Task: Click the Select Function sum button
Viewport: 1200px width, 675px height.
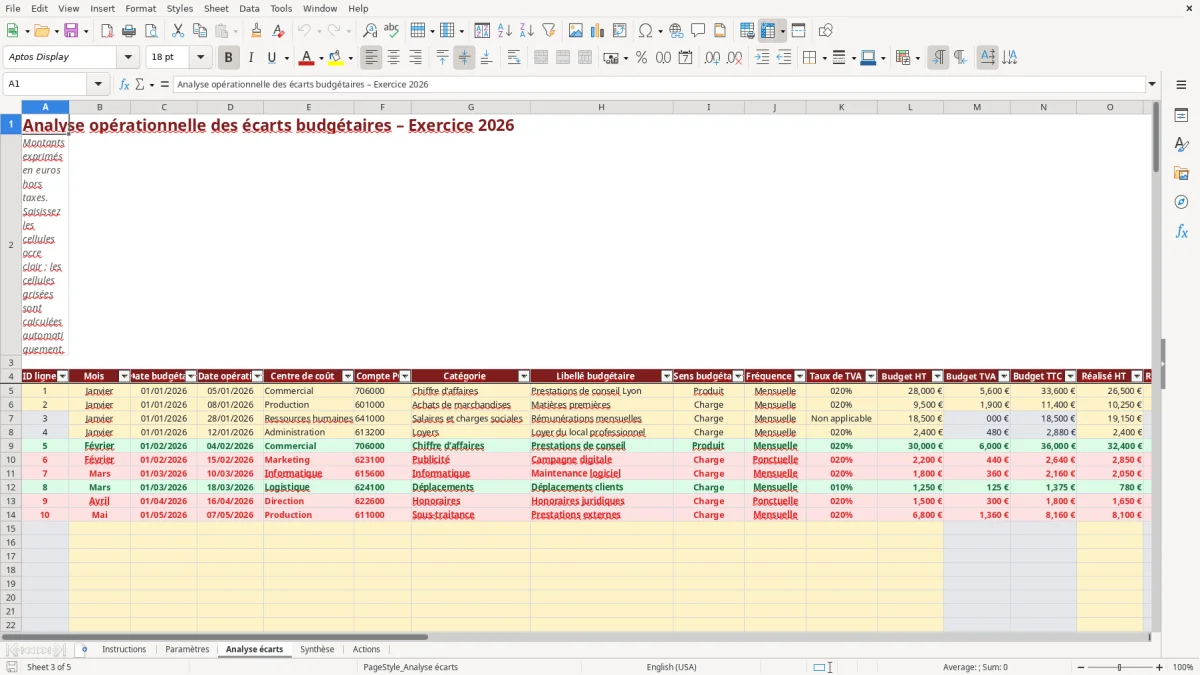Action: [x=139, y=84]
